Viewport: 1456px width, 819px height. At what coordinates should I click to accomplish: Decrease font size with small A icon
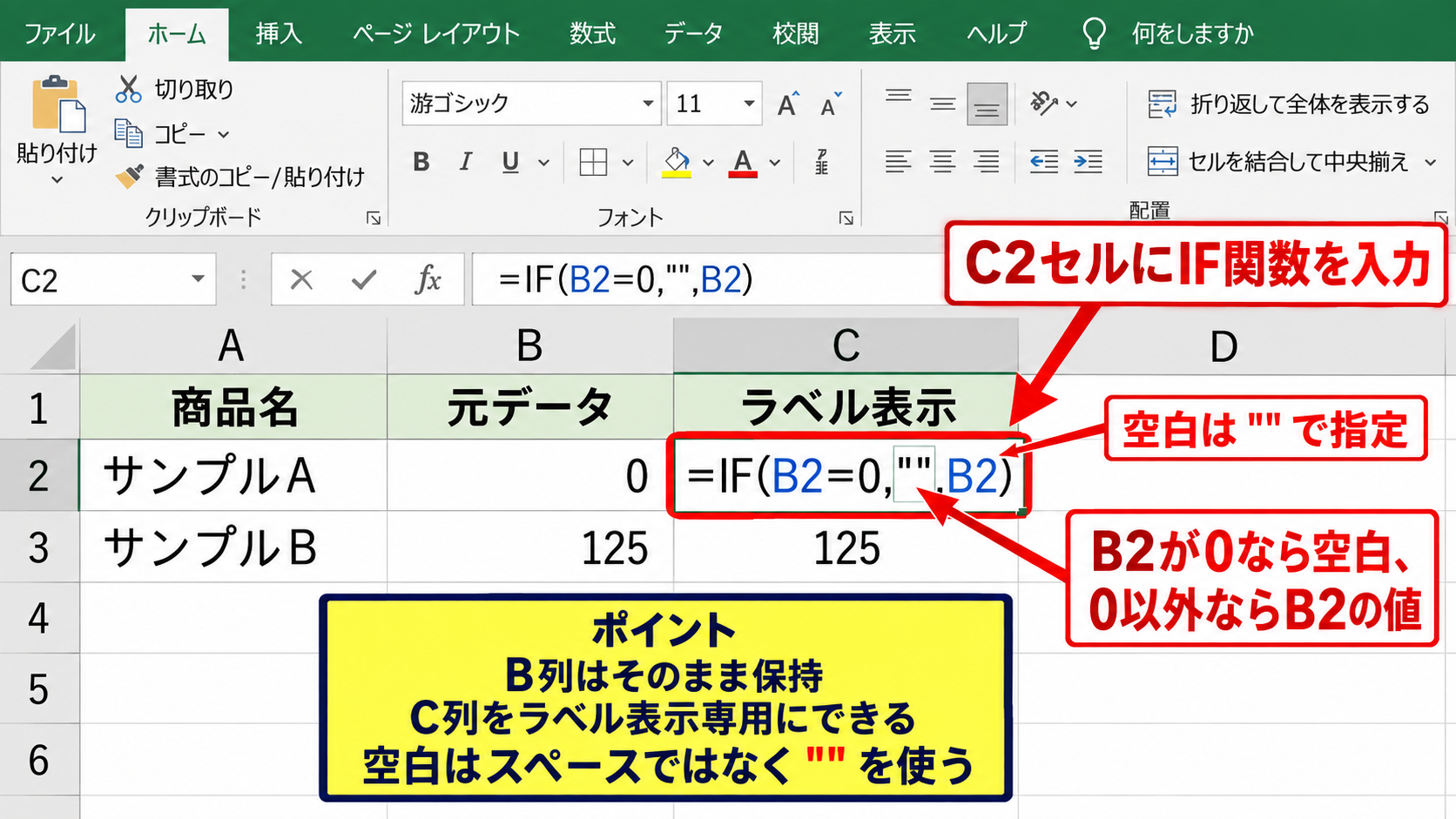tap(832, 104)
